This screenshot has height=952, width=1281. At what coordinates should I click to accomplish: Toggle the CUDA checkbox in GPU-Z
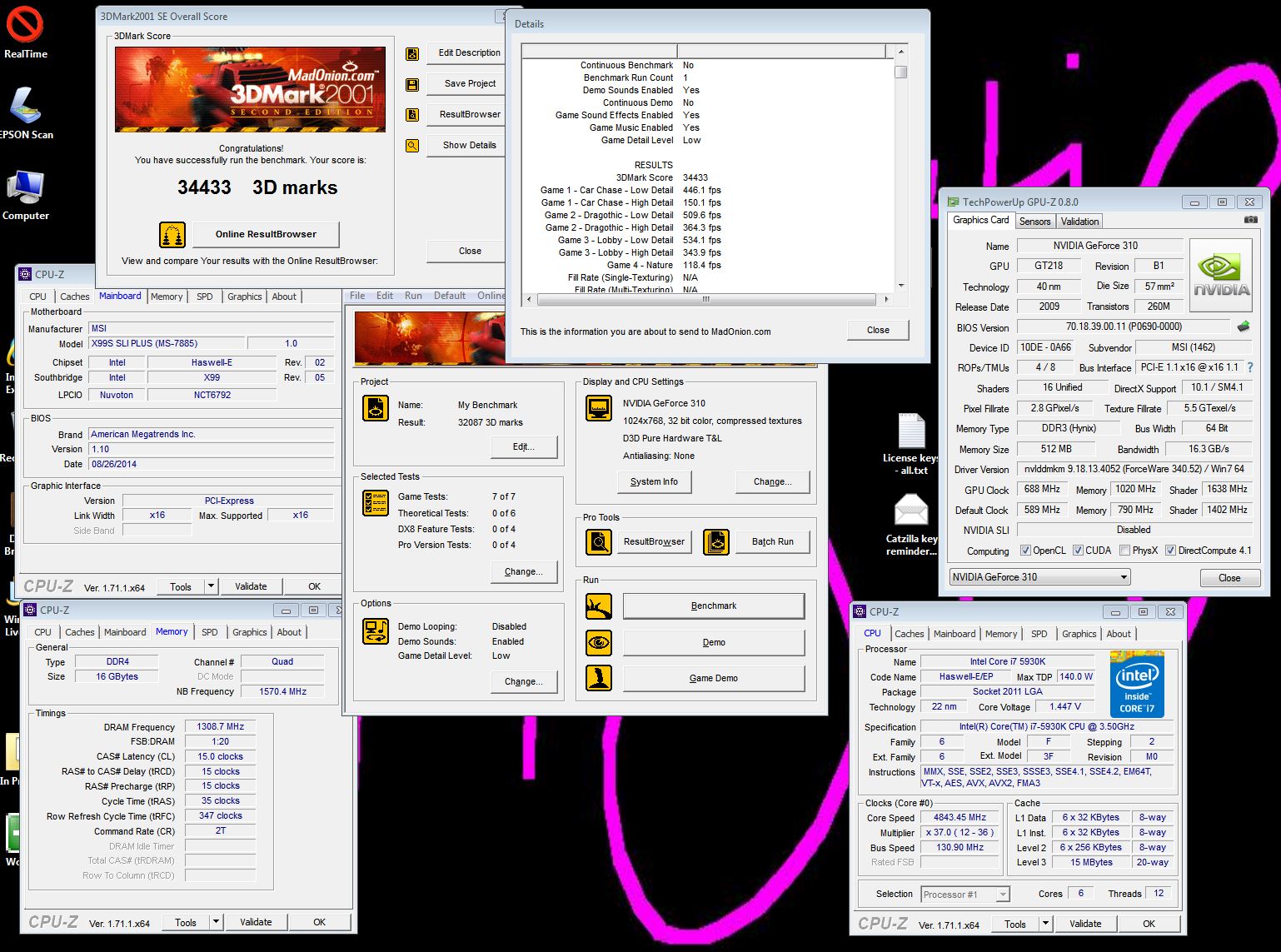(1079, 551)
